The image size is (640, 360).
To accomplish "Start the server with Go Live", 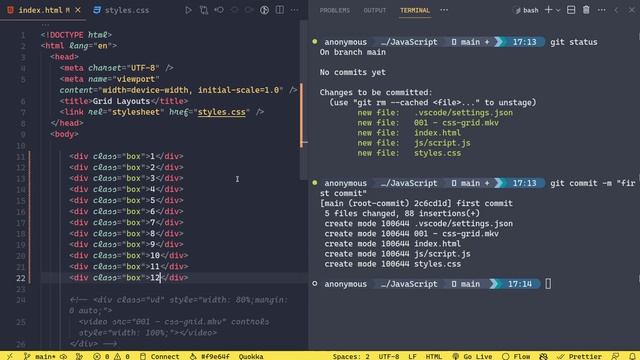I will coord(472,356).
